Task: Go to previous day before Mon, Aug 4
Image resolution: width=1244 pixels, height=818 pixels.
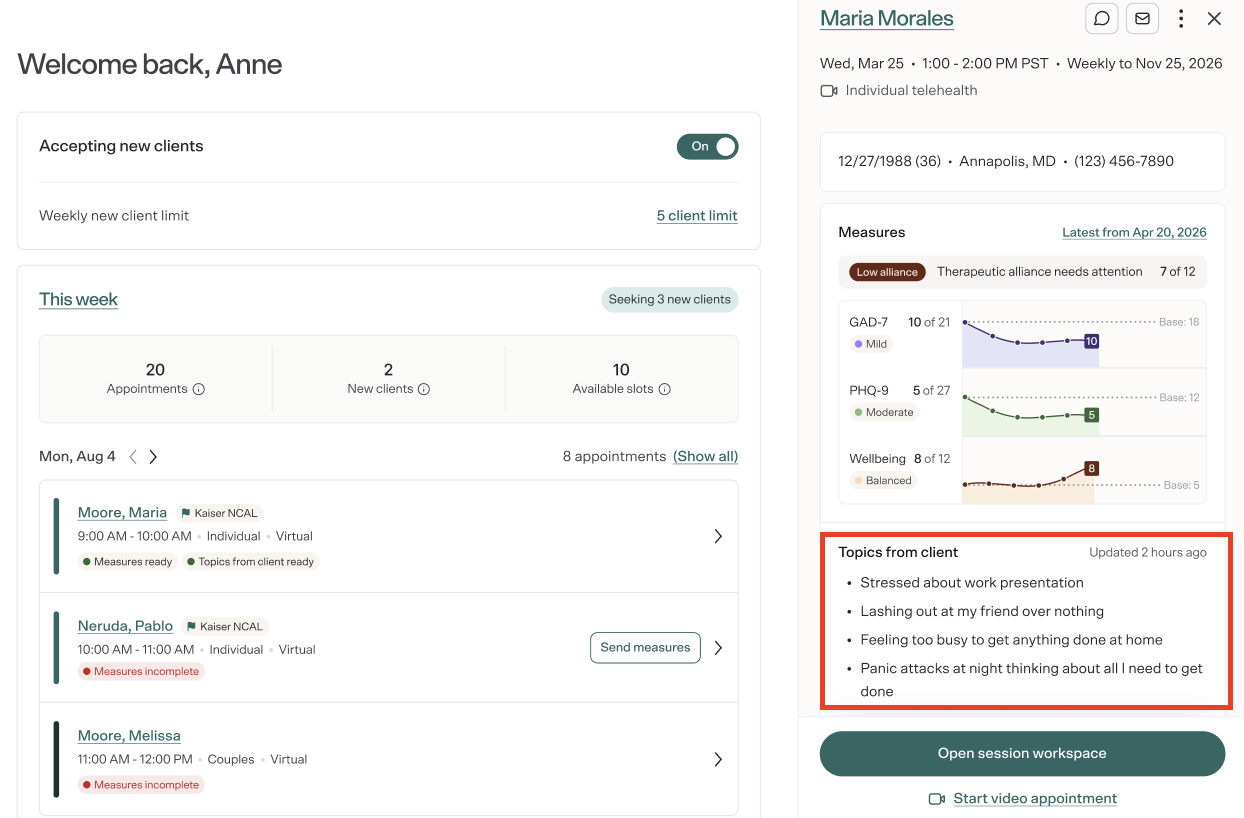Action: 133,457
